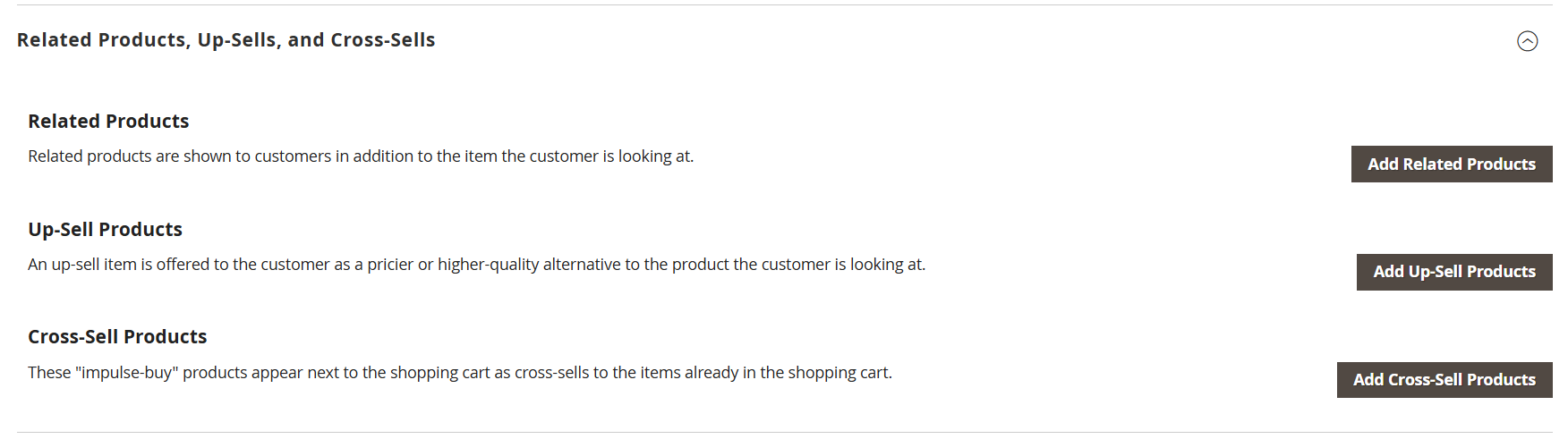The width and height of the screenshot is (1568, 439).
Task: Click the sentence beginning "An up-sell item is offered"
Action: click(476, 265)
